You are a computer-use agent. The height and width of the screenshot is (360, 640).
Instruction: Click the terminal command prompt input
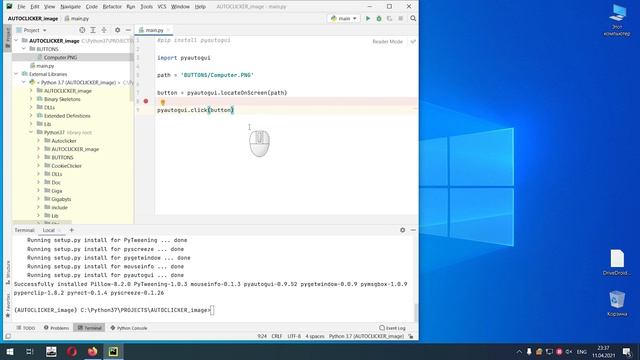point(212,310)
